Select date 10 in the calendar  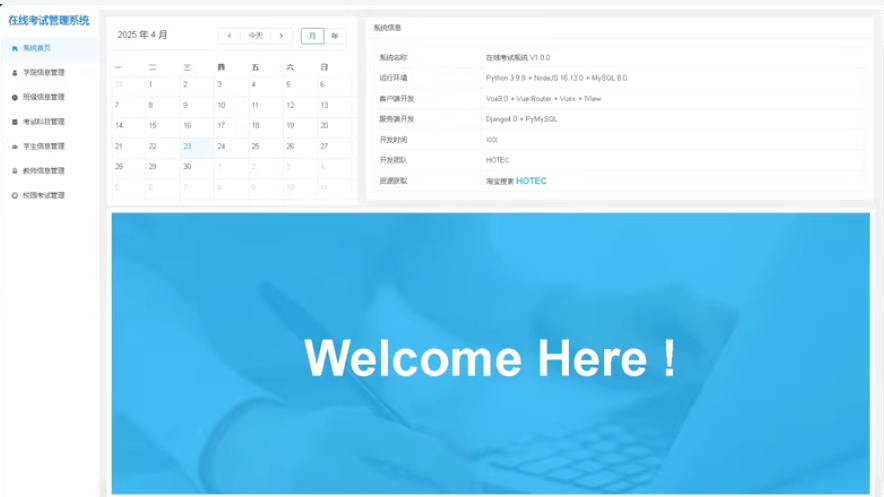[x=222, y=105]
